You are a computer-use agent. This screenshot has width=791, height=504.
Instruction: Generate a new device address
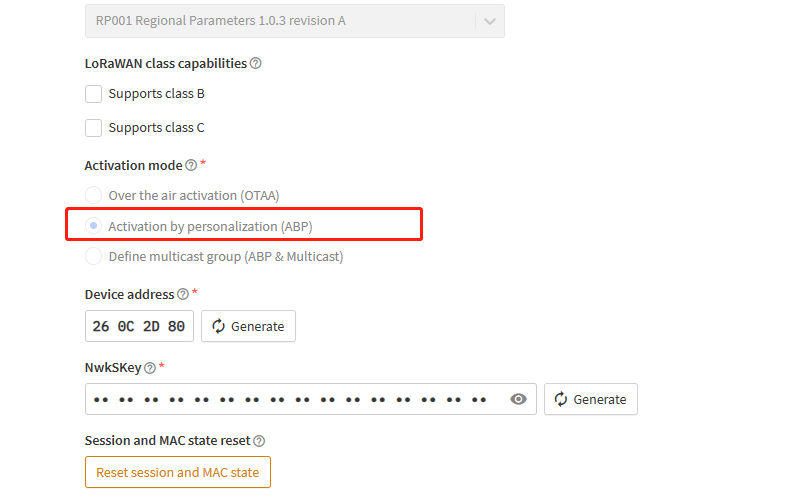click(x=248, y=326)
